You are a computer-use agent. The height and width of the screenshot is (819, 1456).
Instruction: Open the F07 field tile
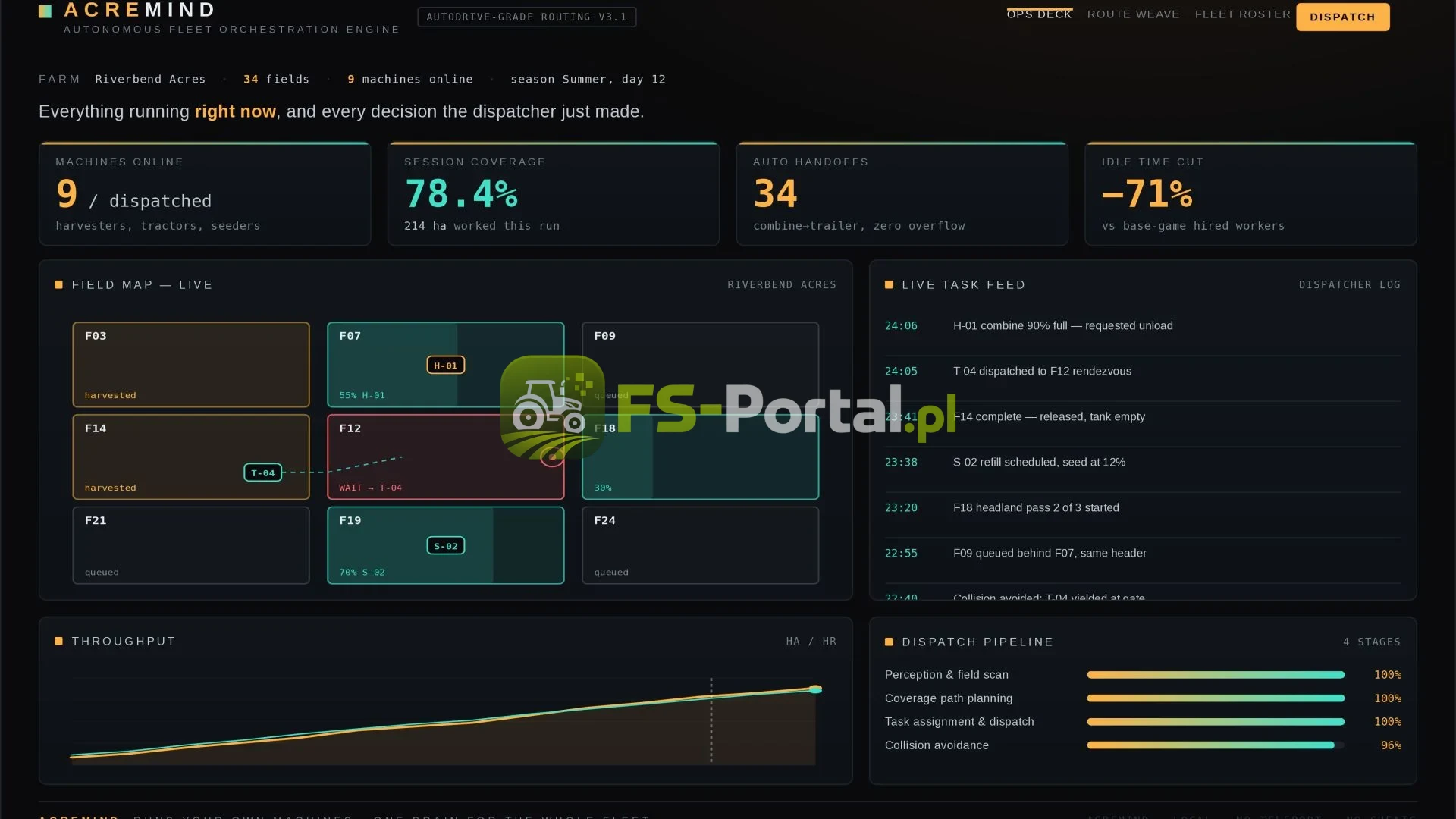pos(446,365)
